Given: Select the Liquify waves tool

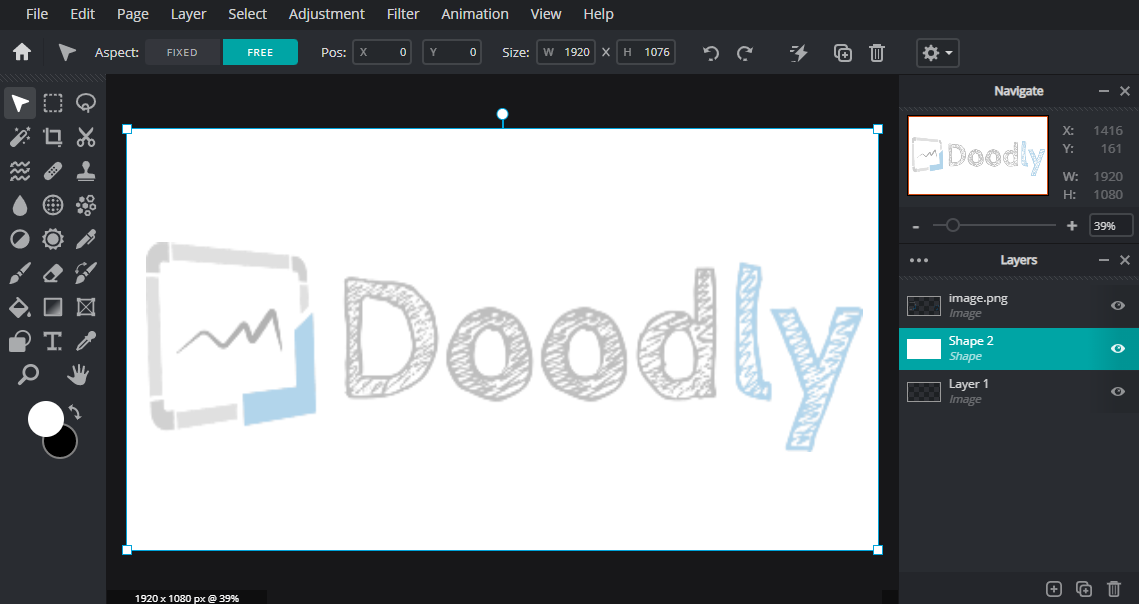Looking at the screenshot, I should pyautogui.click(x=20, y=171).
